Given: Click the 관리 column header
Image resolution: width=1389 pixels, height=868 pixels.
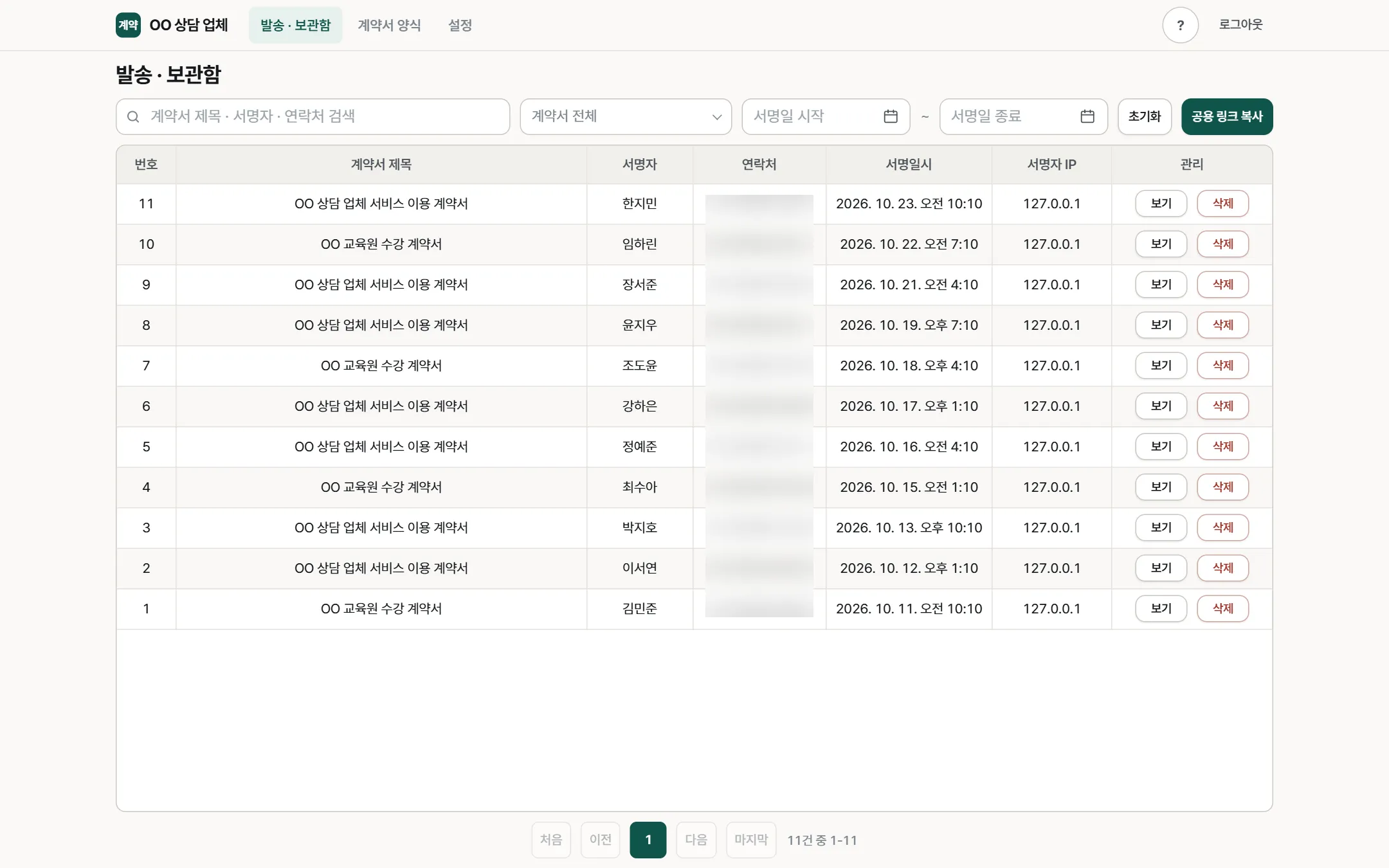Looking at the screenshot, I should (1192, 165).
